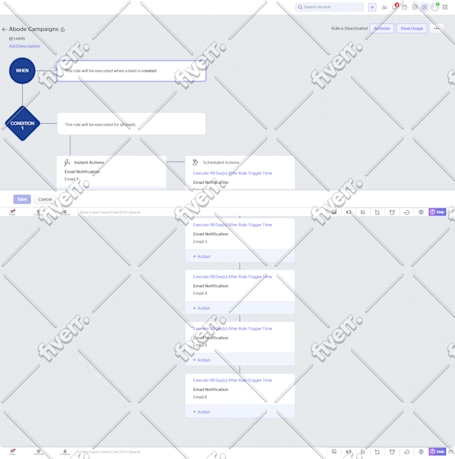Click into the Search records field
Image resolution: width=455 pixels, height=459 pixels.
coord(329,7)
